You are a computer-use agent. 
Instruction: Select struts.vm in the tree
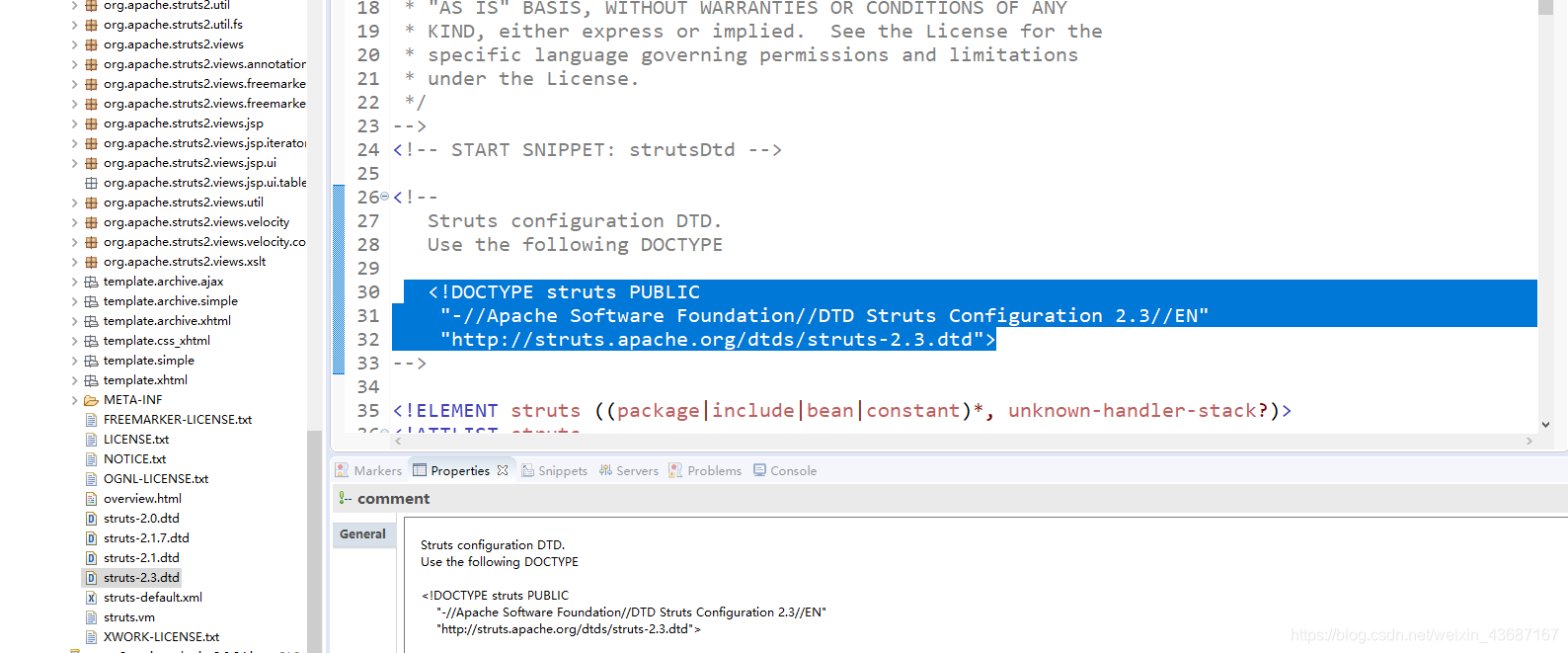(x=129, y=617)
